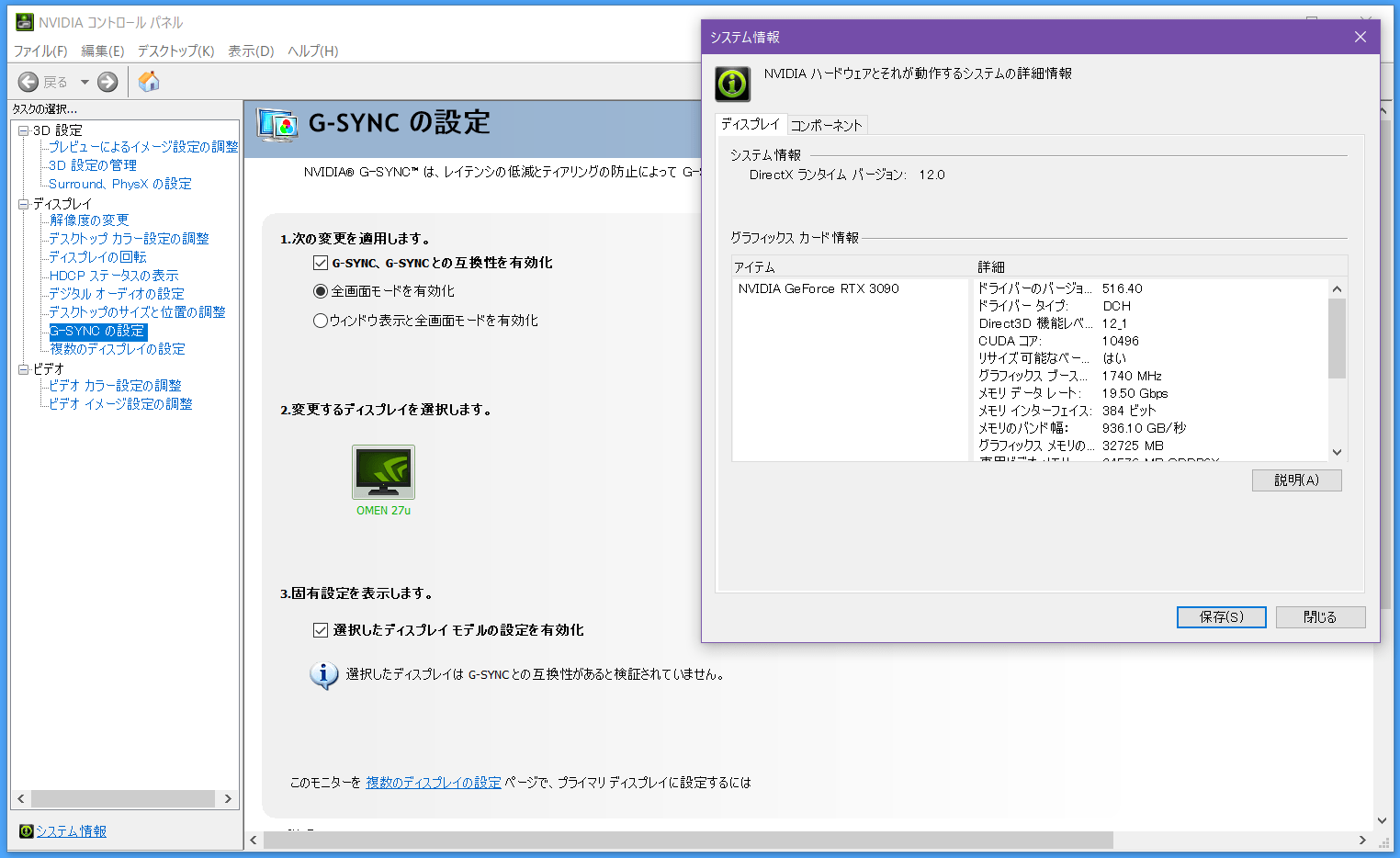Open the システム情報 link at bottom left
The image size is (1400, 858).
(x=71, y=831)
